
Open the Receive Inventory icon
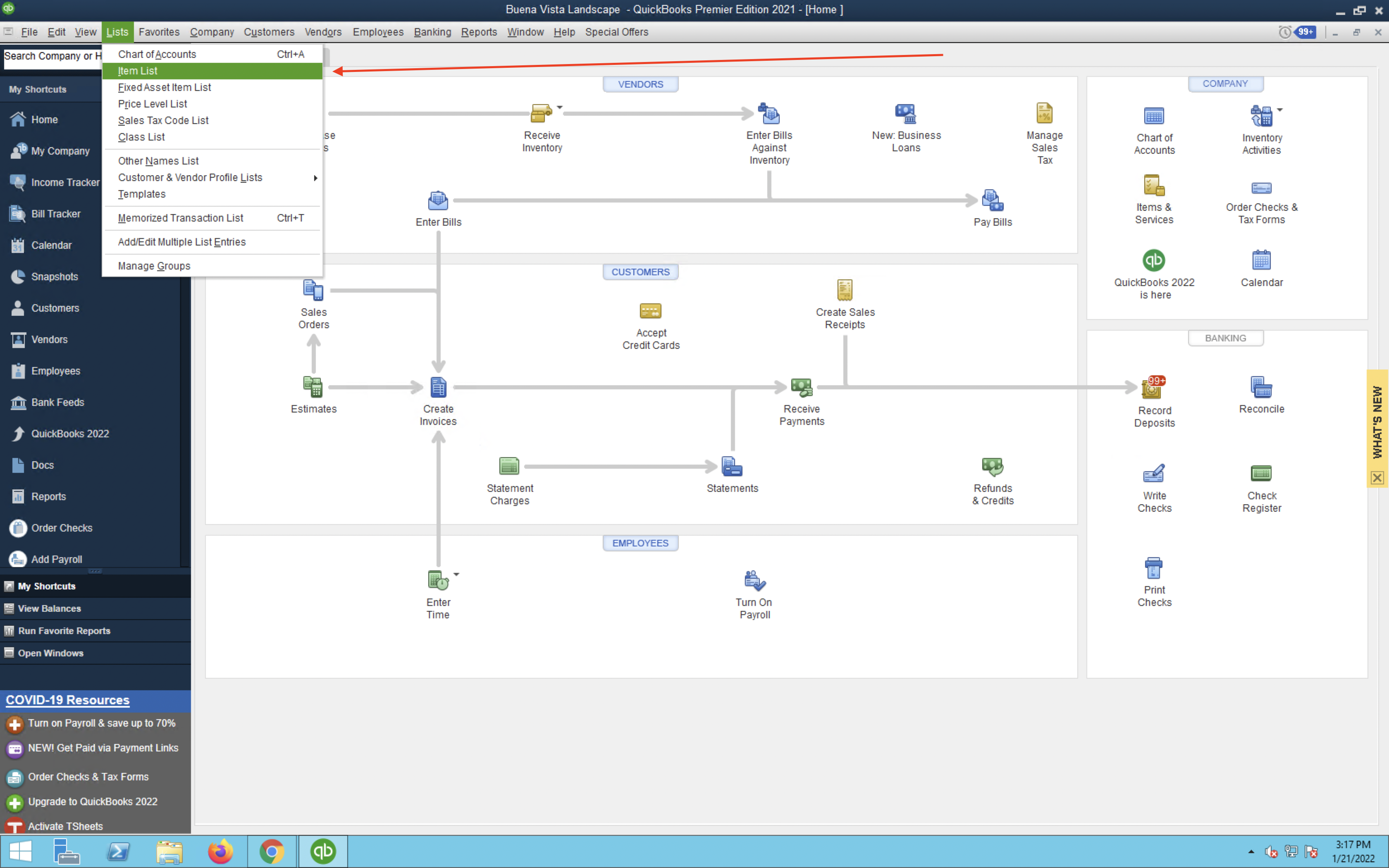[541, 114]
